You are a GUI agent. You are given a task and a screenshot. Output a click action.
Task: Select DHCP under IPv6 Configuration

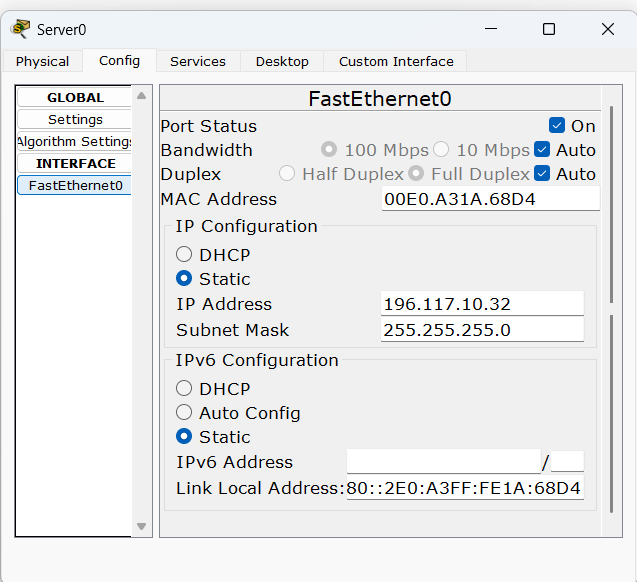(184, 389)
